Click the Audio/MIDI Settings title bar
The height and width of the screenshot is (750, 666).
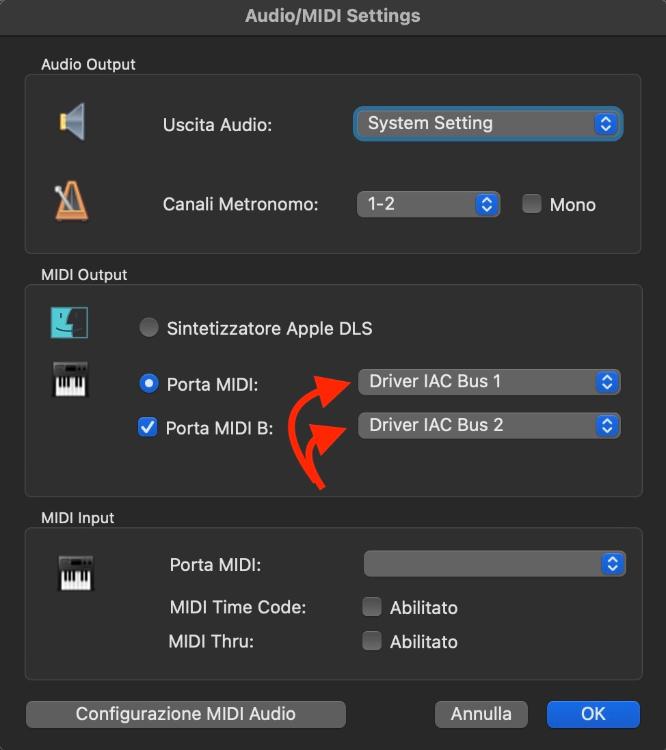pos(333,16)
